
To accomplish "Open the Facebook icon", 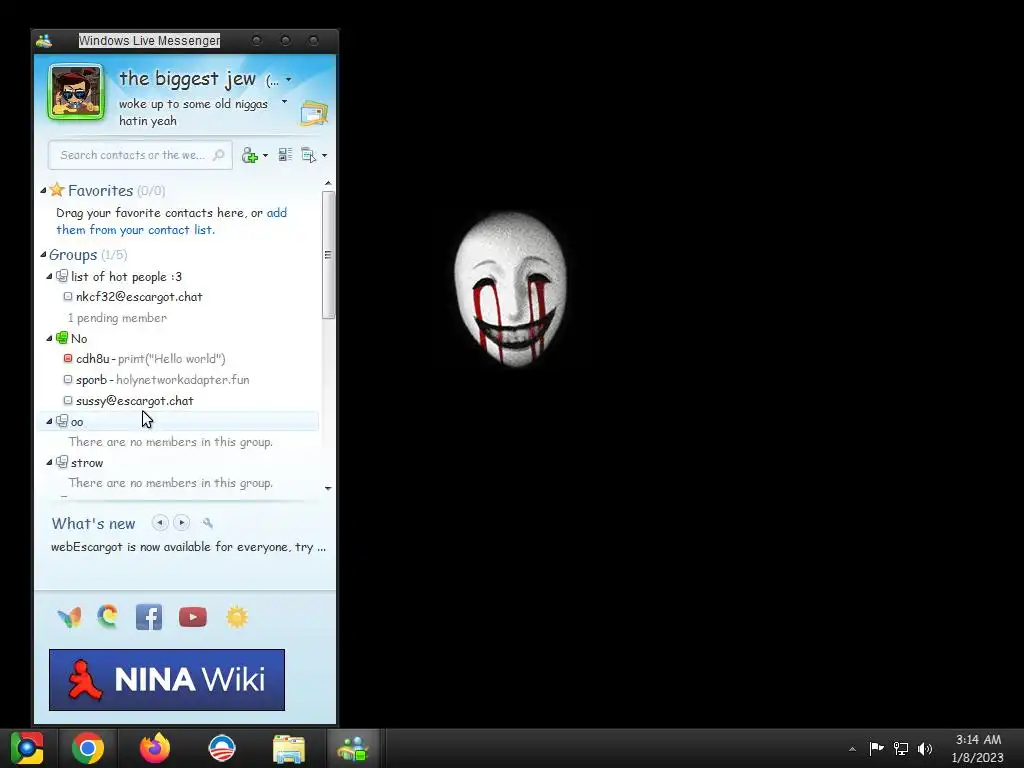I will (x=149, y=617).
